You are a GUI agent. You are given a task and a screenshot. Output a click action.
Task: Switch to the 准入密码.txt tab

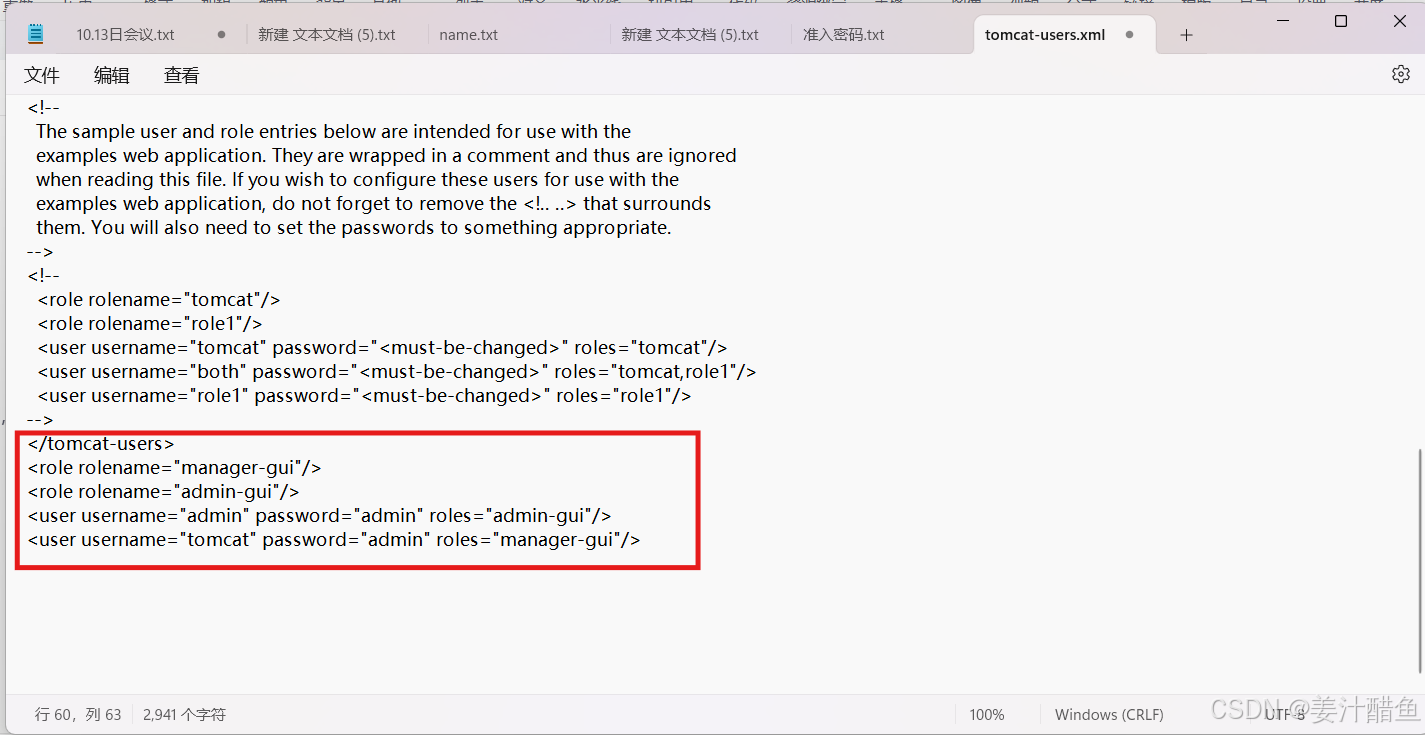(x=844, y=34)
